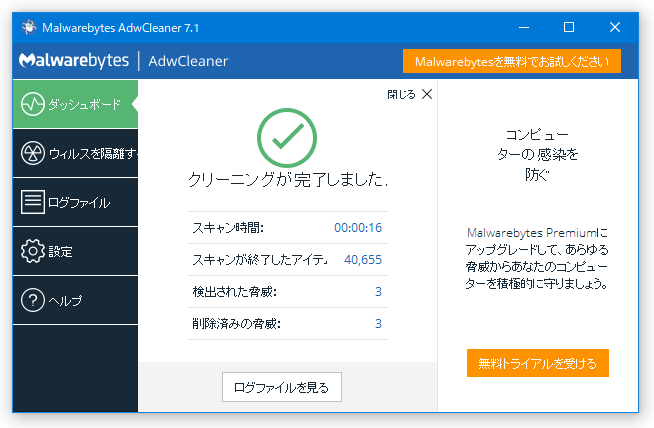The height and width of the screenshot is (428, 654).
Task: Click the Malwarebytesを無料でお試しください banner button
Action: pyautogui.click(x=512, y=61)
